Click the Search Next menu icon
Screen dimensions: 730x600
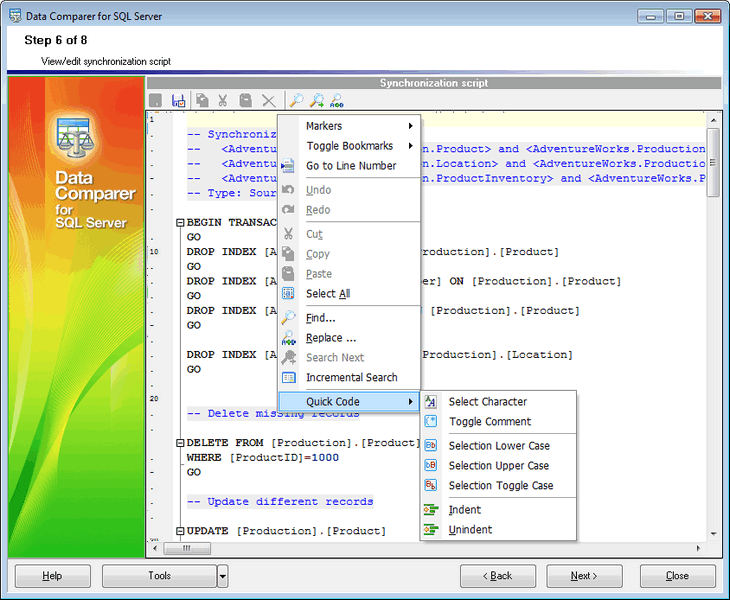tap(288, 357)
